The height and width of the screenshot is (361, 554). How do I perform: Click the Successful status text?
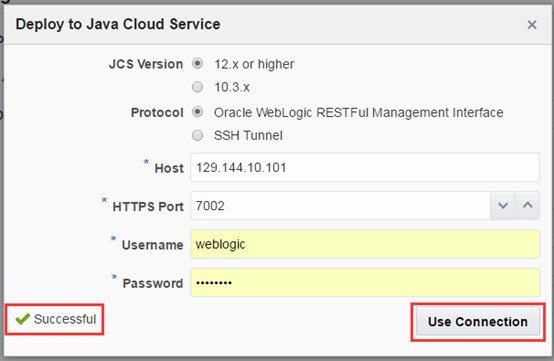pos(65,319)
